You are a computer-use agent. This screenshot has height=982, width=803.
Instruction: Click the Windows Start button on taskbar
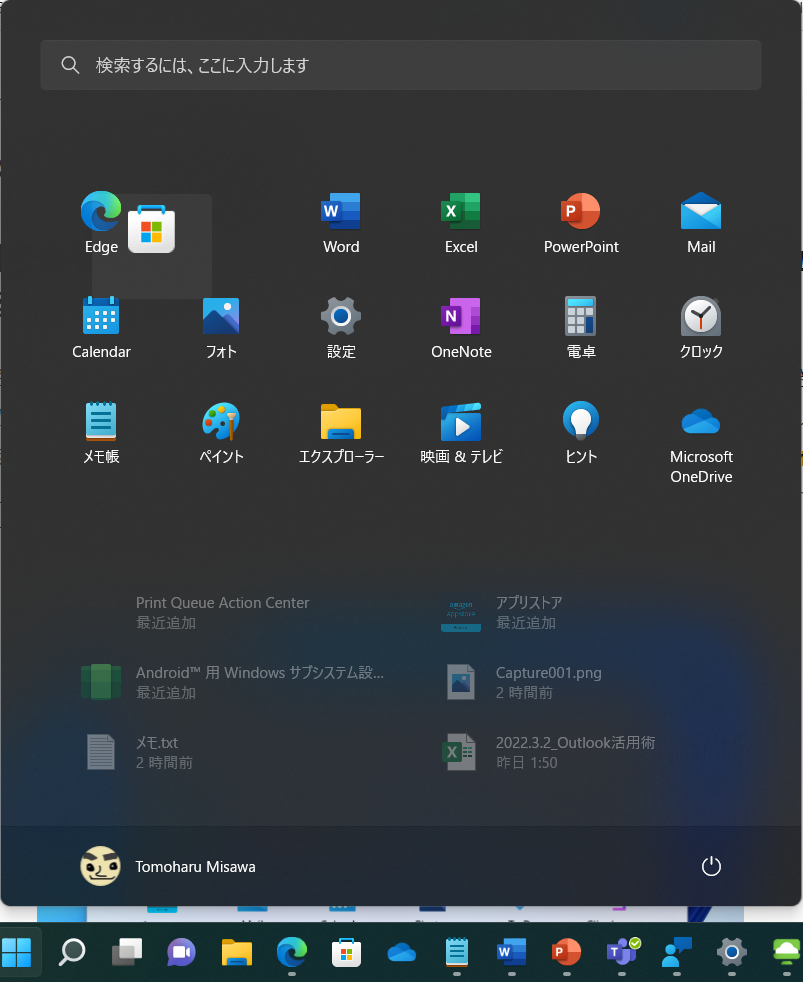click(17, 953)
